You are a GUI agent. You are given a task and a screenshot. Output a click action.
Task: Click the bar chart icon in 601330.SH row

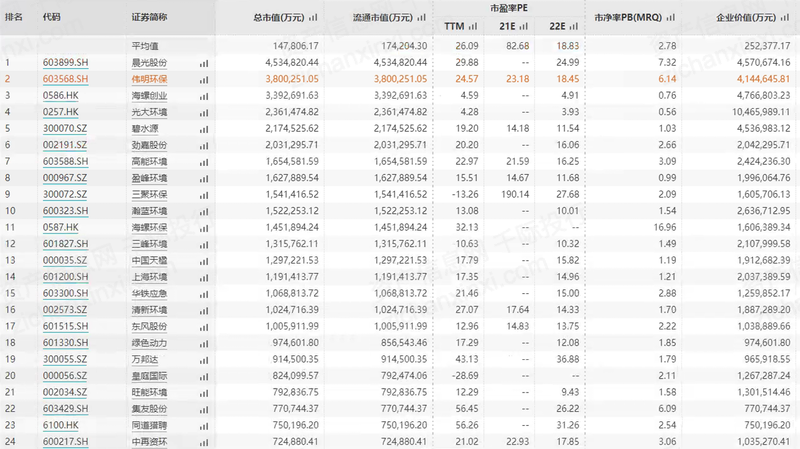204,343
